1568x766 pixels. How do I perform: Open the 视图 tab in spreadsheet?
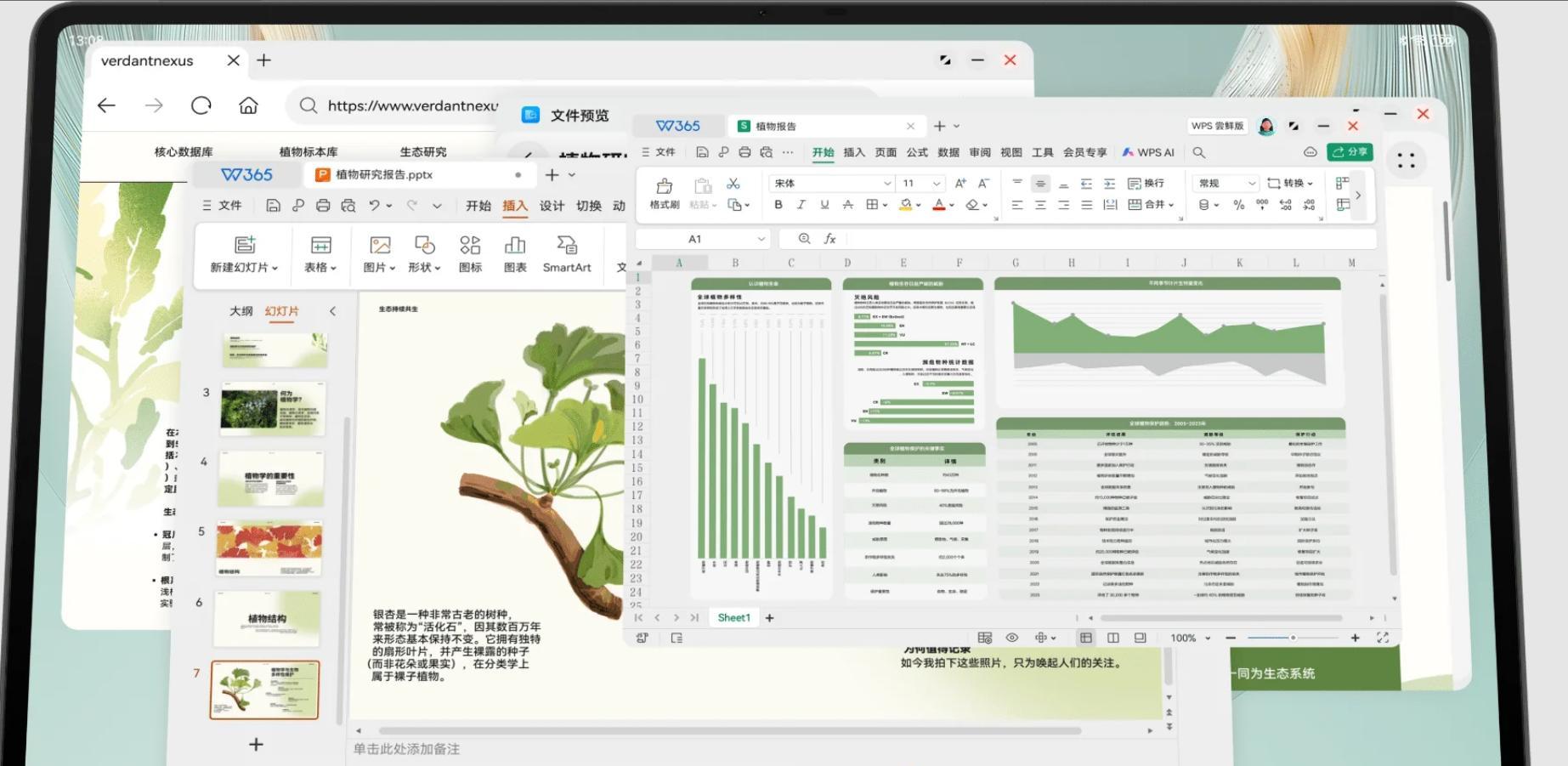(x=1011, y=152)
